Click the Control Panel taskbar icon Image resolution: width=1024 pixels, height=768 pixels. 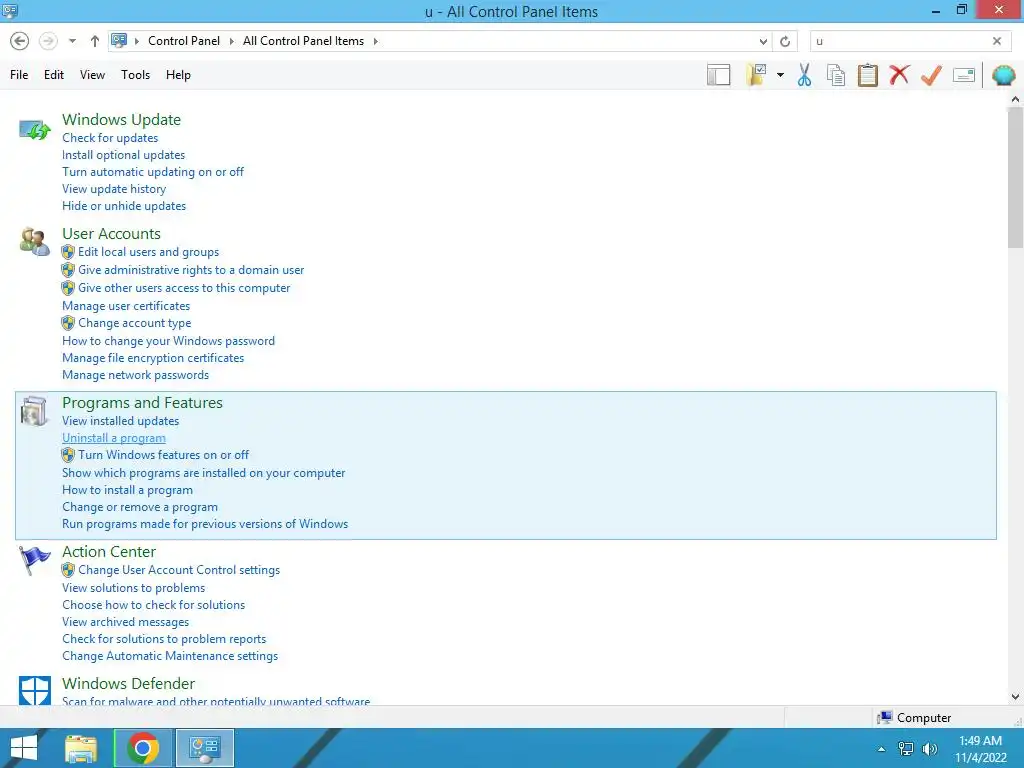click(205, 748)
